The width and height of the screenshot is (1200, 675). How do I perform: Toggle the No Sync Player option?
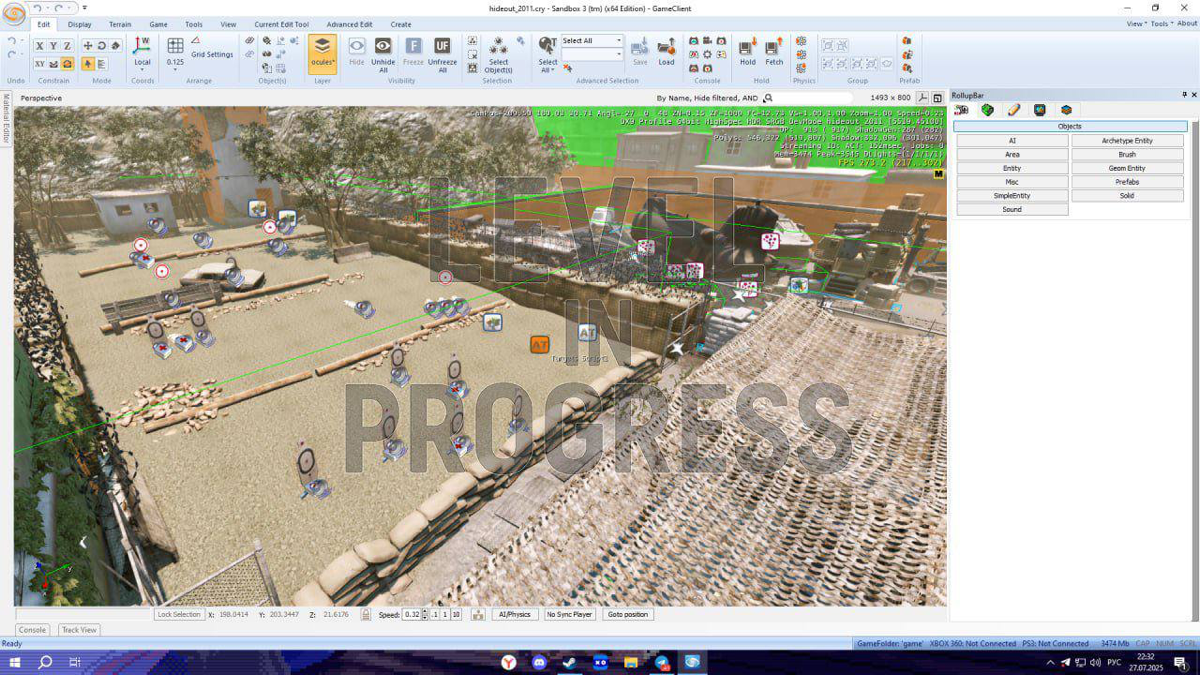click(569, 614)
